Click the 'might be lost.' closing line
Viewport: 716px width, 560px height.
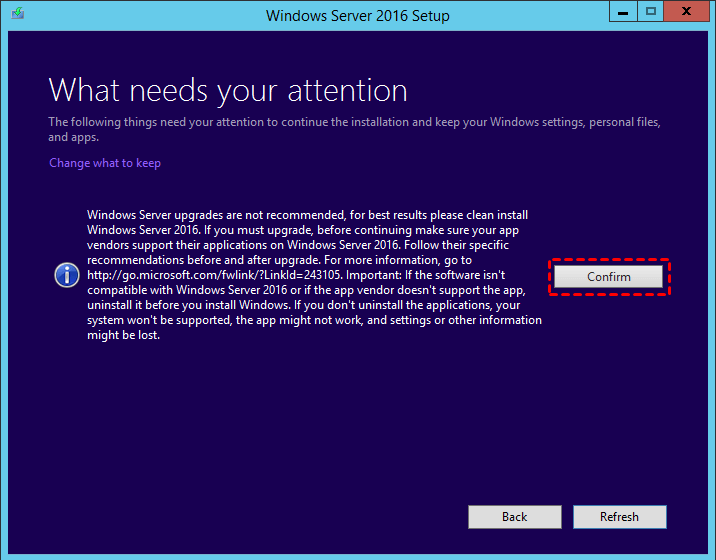(124, 335)
